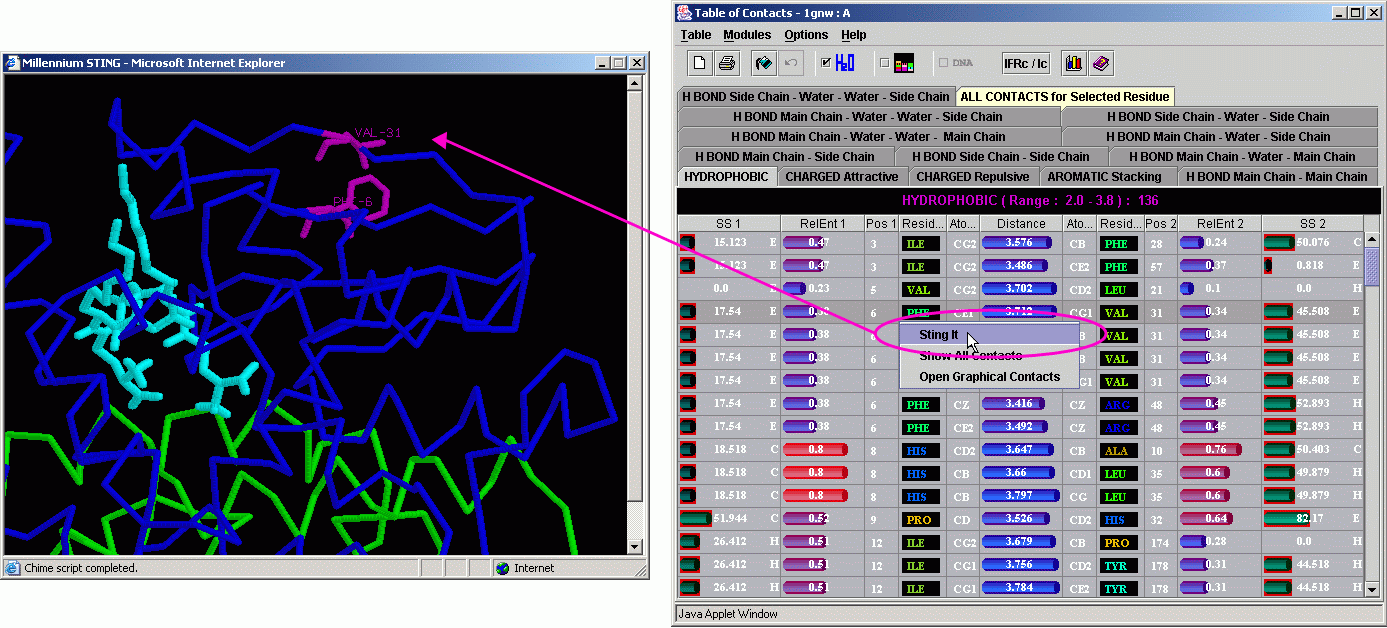The image size is (1387, 628).
Task: Click the SS 1 value 51.944
Action: click(729, 519)
